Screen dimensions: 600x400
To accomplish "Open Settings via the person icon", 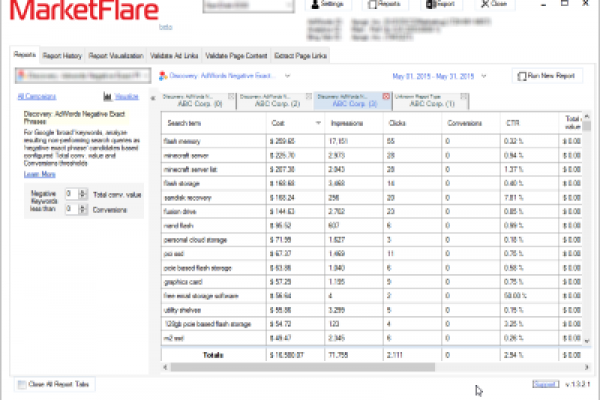I will tap(328, 4).
